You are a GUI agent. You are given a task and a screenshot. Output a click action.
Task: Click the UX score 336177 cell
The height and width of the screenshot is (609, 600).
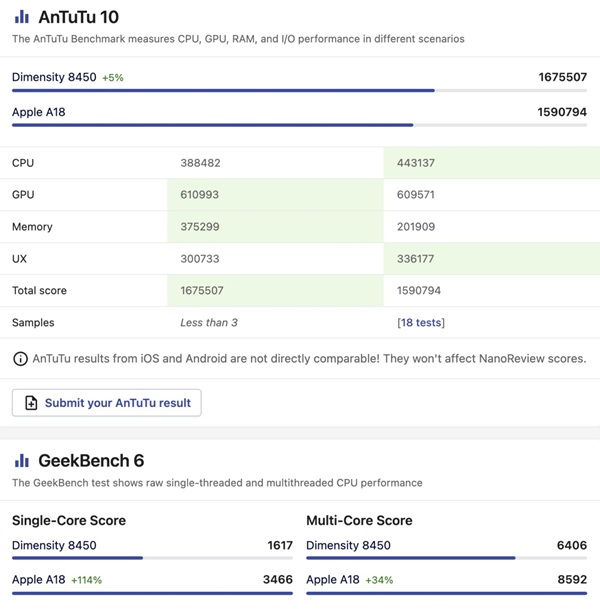point(415,259)
